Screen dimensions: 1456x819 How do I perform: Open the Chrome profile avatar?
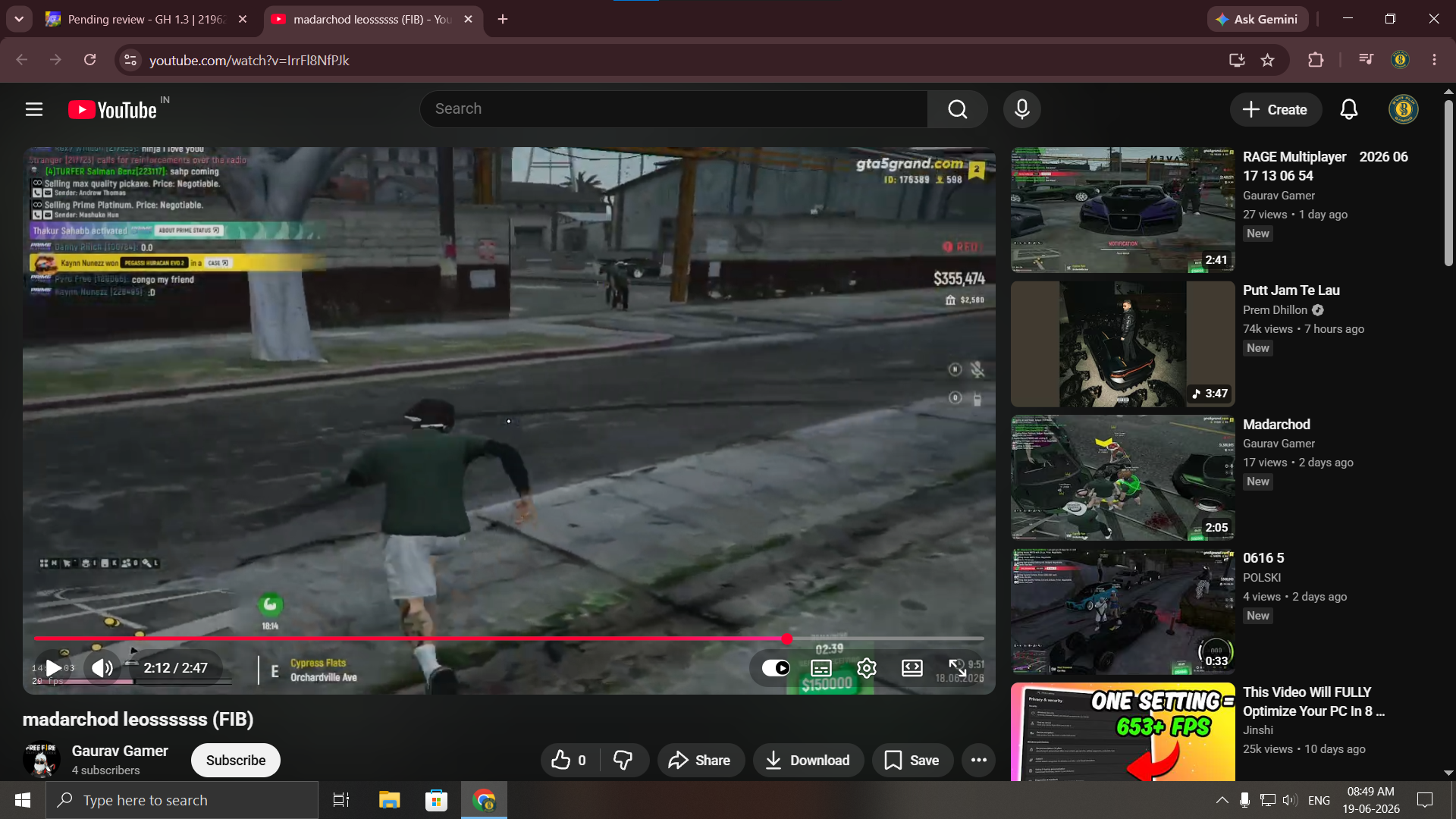(x=1401, y=60)
